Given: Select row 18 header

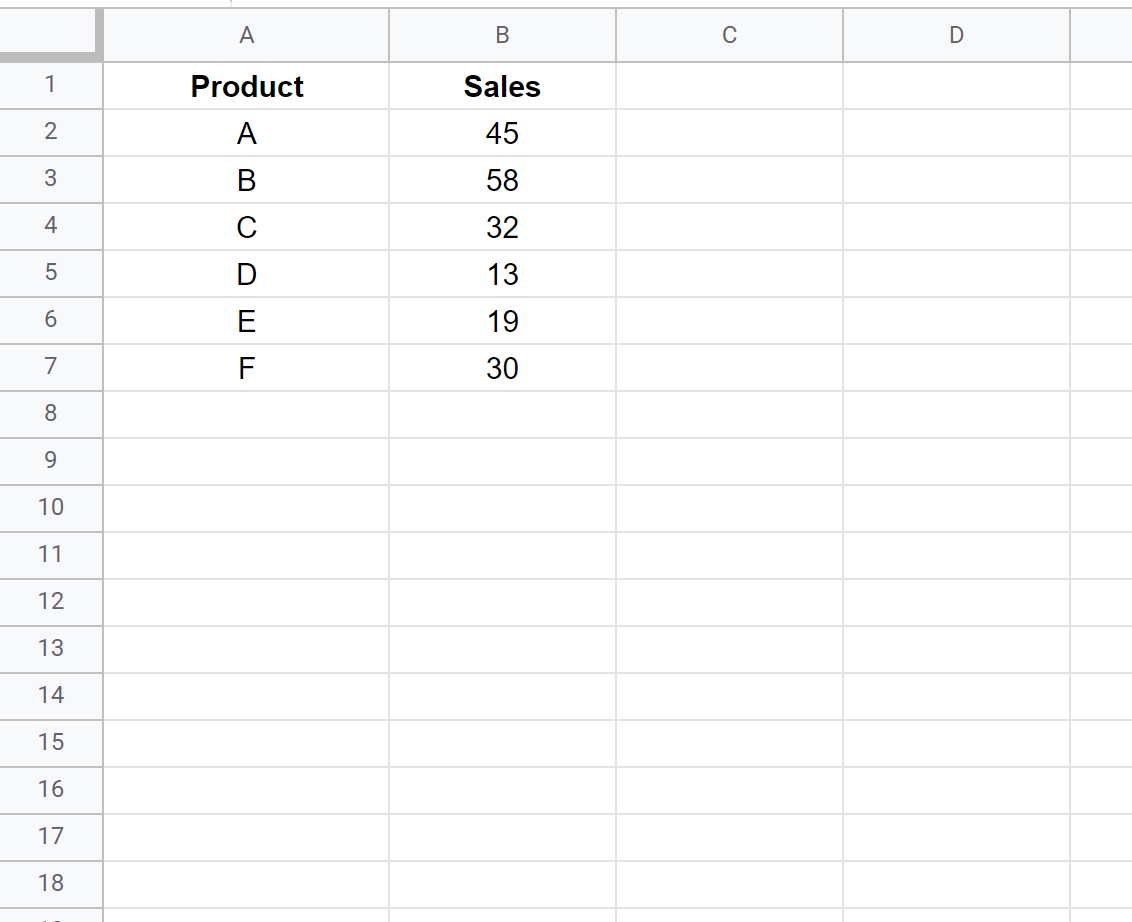Looking at the screenshot, I should [51, 884].
